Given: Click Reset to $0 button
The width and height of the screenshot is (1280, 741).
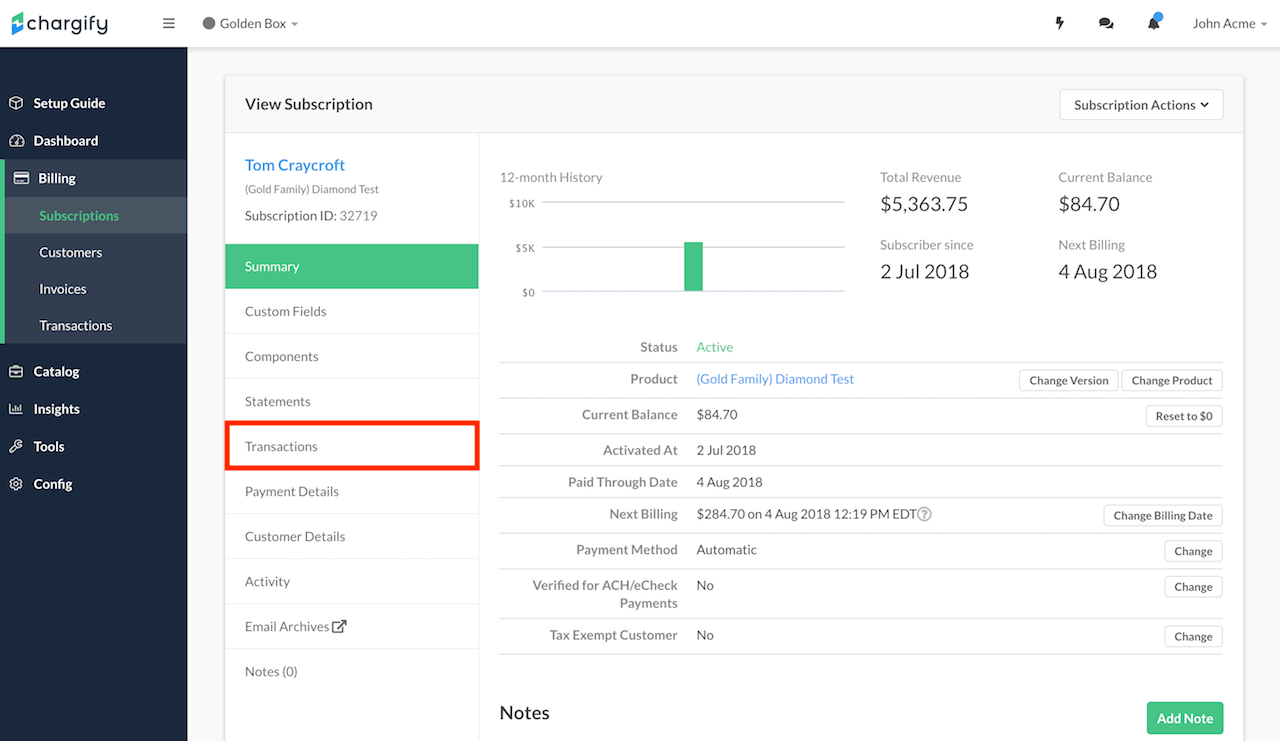Looking at the screenshot, I should click(x=1184, y=416).
